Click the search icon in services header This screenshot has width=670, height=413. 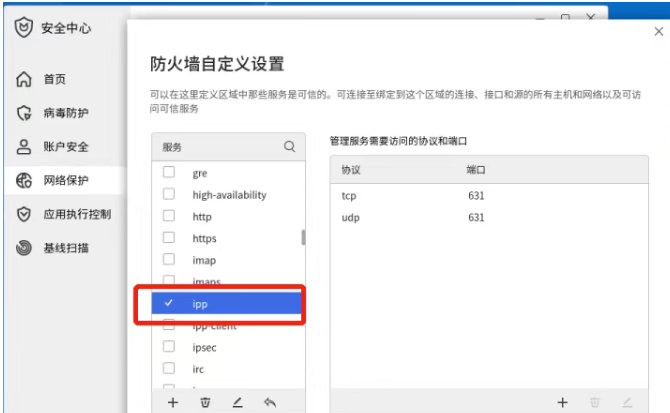click(x=290, y=147)
